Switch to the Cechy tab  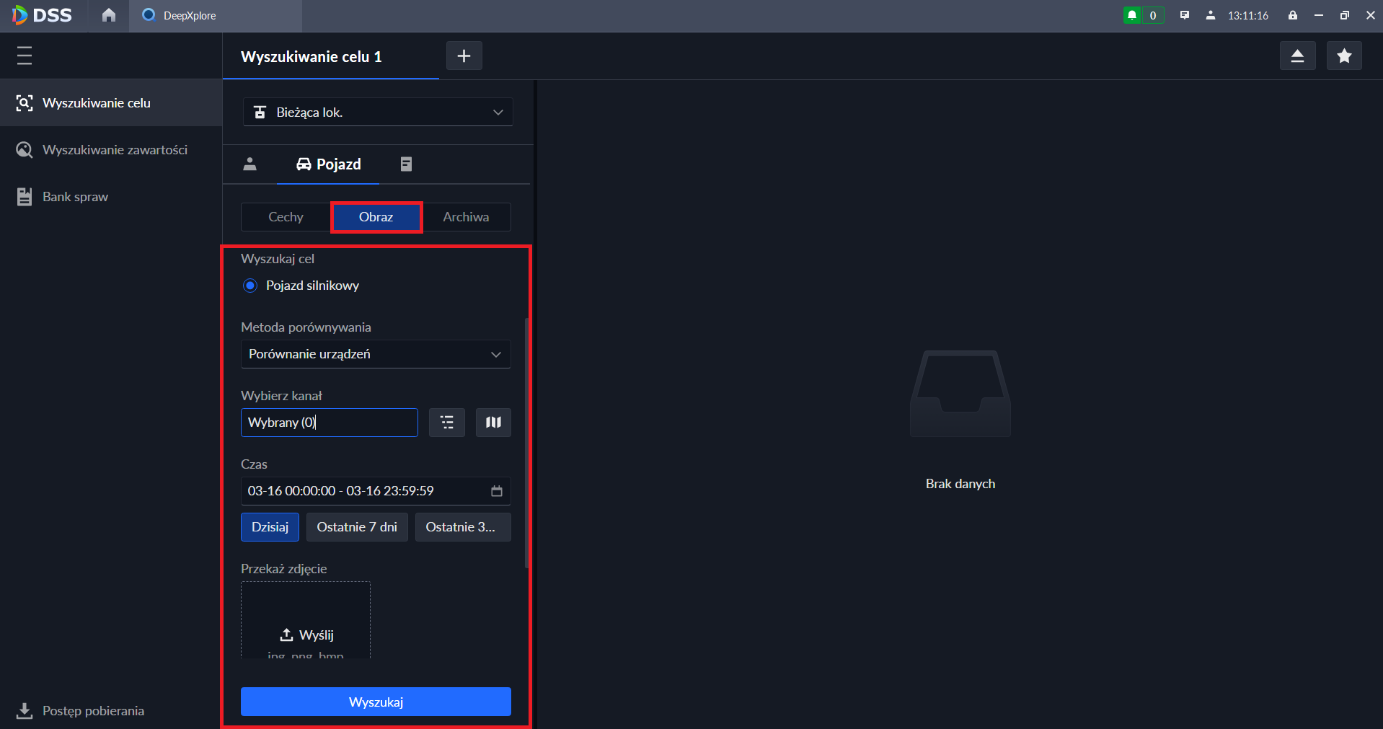286,217
